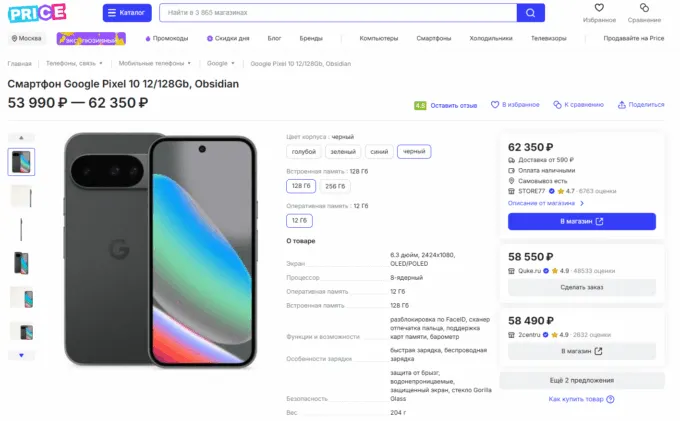Go to the Промокоды section

[x=167, y=38]
